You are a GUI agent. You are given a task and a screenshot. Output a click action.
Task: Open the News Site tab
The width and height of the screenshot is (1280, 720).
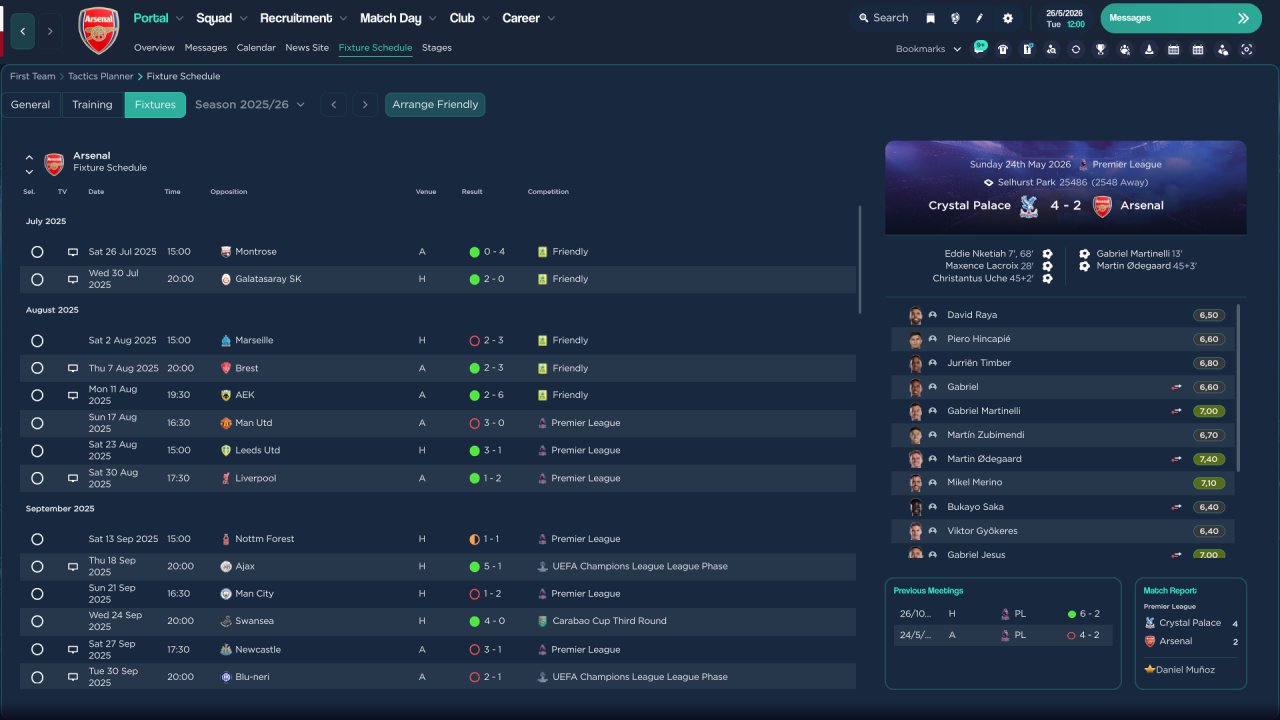[x=307, y=48]
